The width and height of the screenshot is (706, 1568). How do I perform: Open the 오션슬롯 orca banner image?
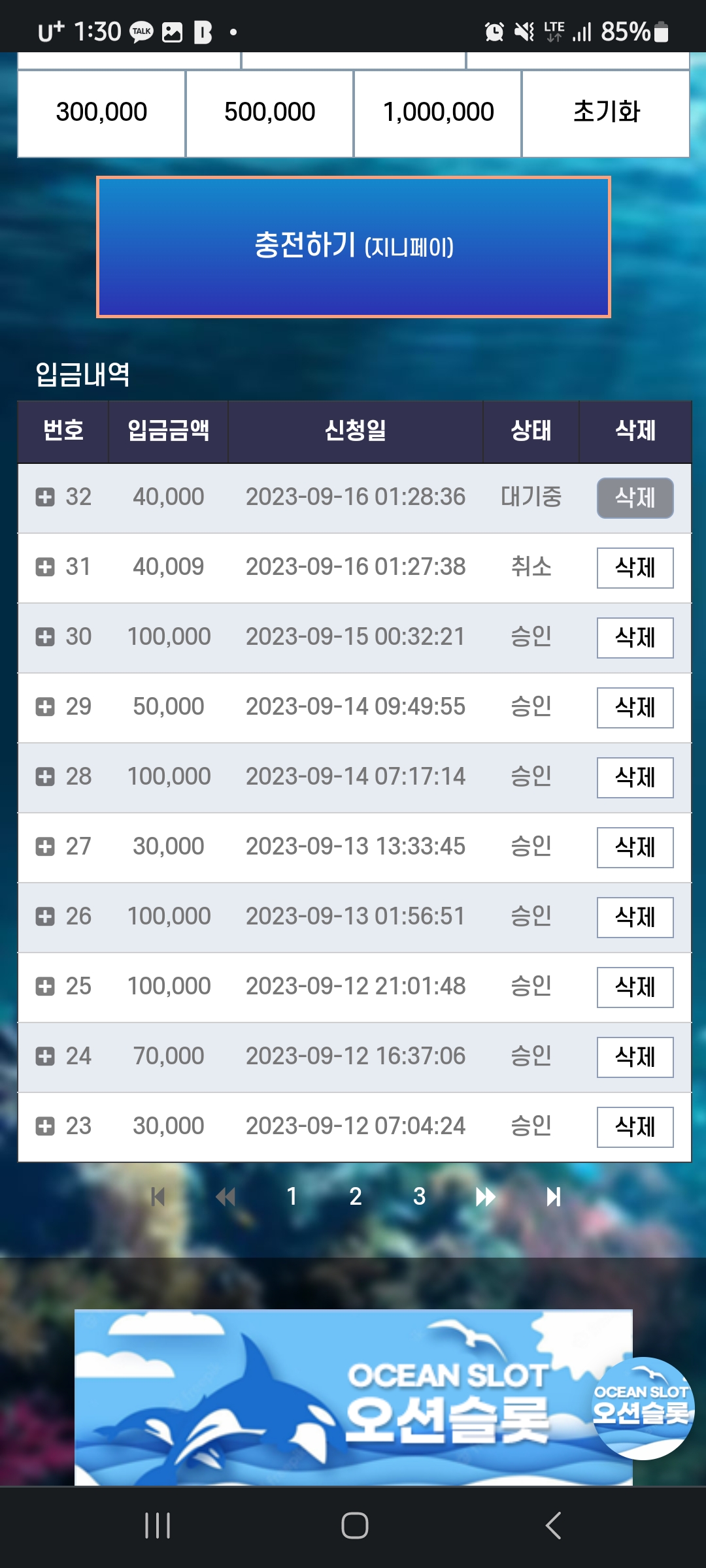coord(354,1397)
